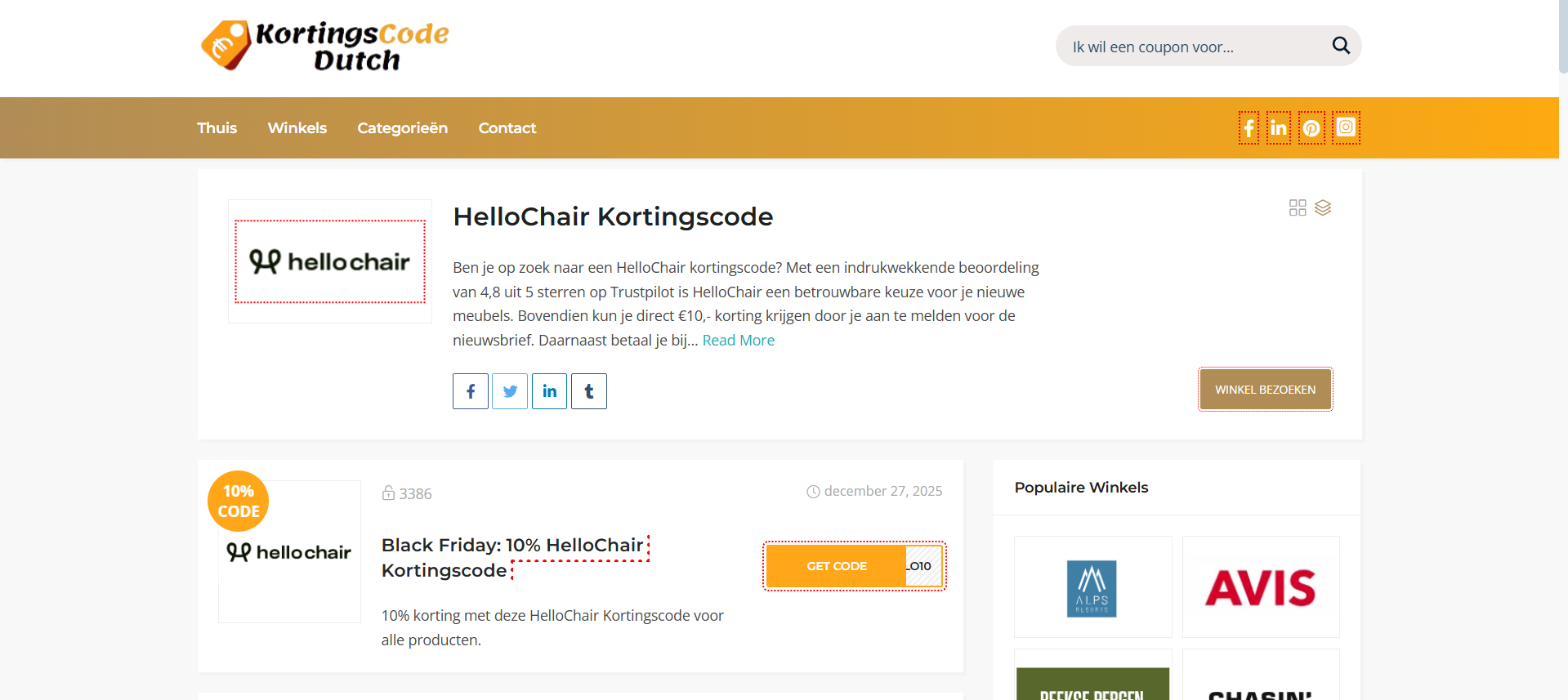Click the search magnifier icon

[x=1340, y=46]
